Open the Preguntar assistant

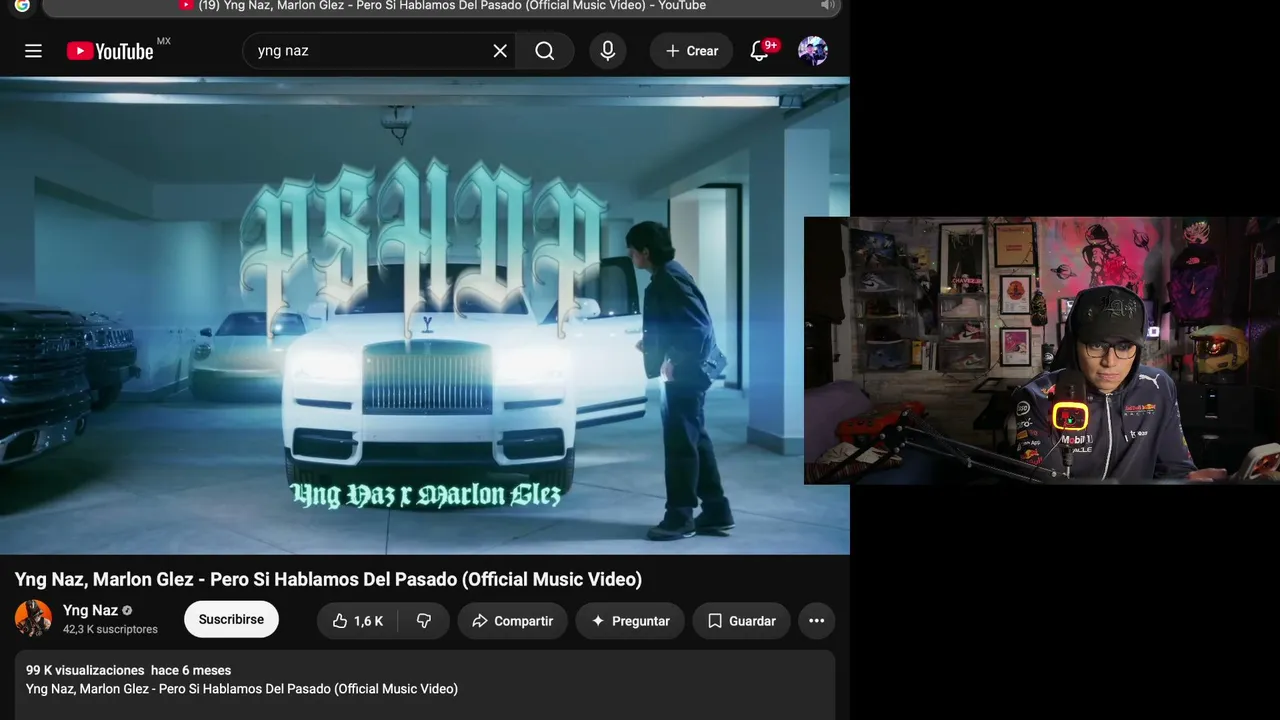coord(630,621)
